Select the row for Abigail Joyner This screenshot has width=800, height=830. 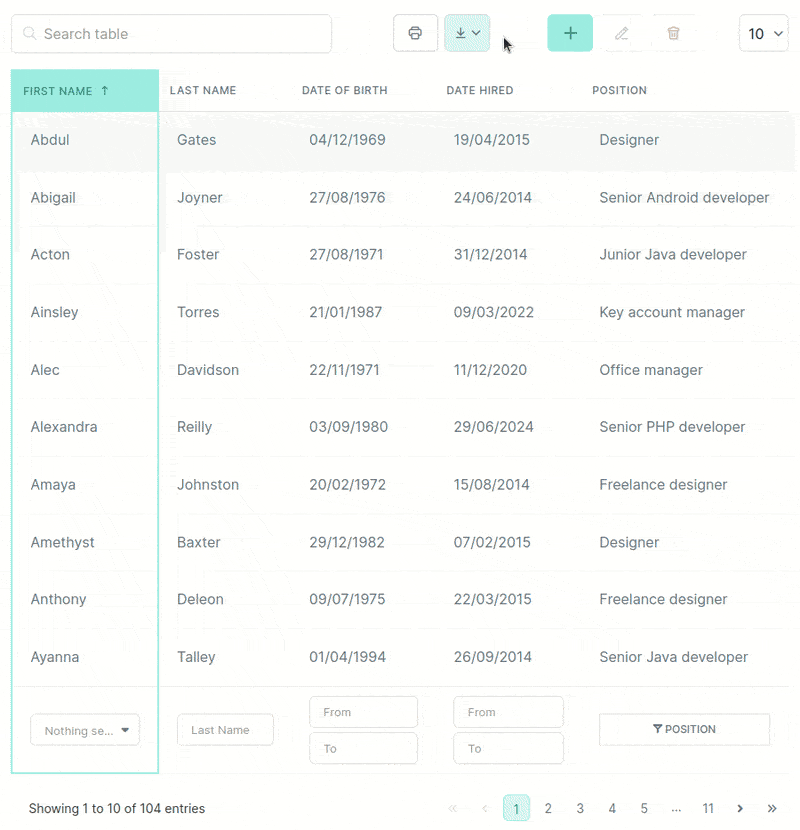tap(400, 198)
